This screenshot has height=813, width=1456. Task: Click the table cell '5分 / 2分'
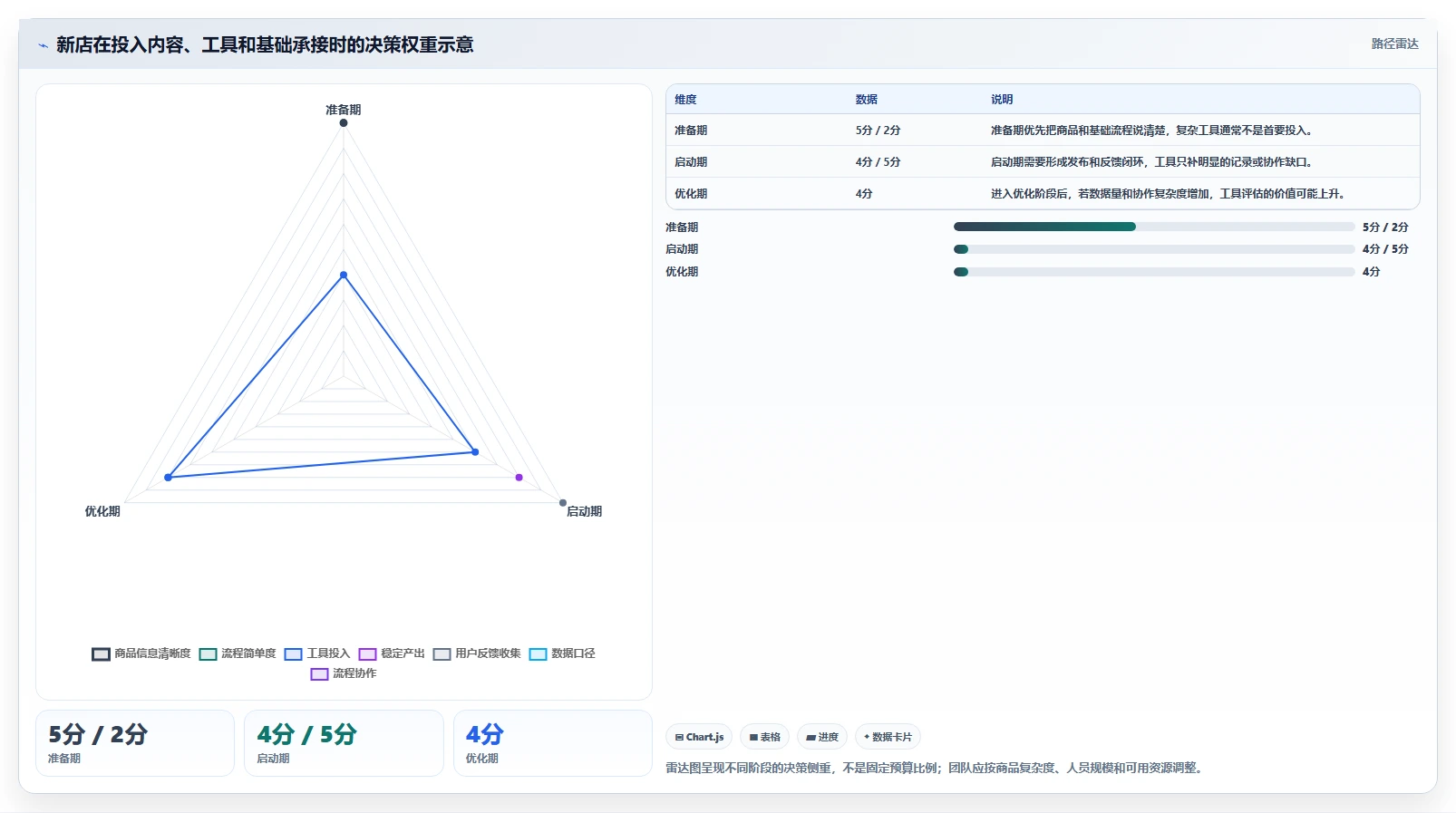(878, 131)
